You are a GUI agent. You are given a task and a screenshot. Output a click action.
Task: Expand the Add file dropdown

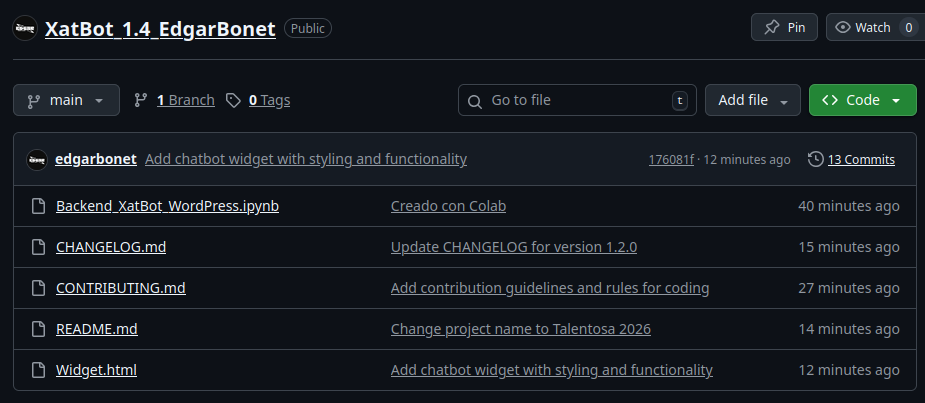click(x=752, y=100)
